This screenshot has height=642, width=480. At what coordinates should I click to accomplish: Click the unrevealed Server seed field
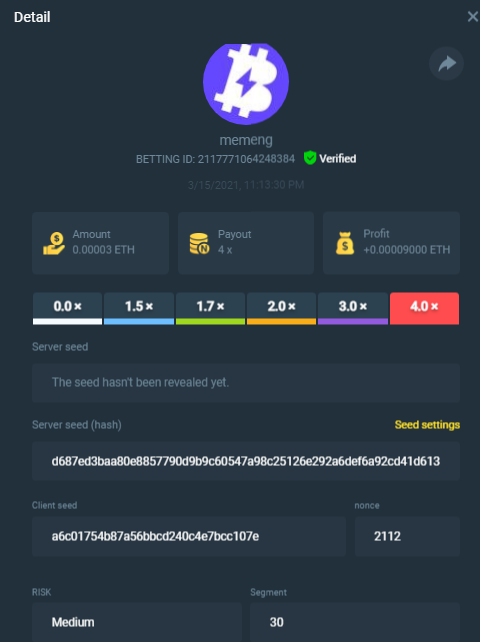click(246, 382)
